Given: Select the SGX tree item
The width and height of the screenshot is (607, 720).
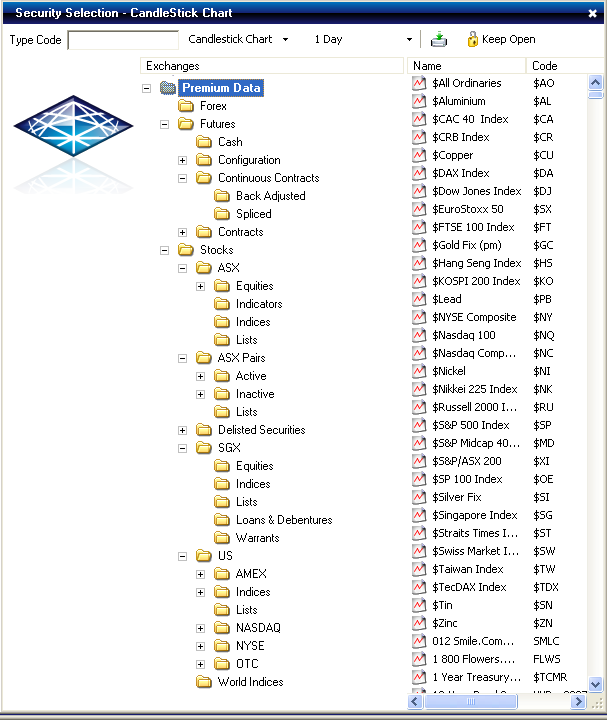Looking at the screenshot, I should click(229, 448).
